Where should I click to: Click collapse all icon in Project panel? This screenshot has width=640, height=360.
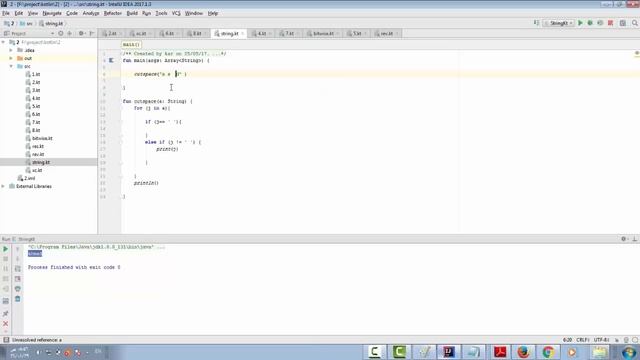click(x=69, y=33)
